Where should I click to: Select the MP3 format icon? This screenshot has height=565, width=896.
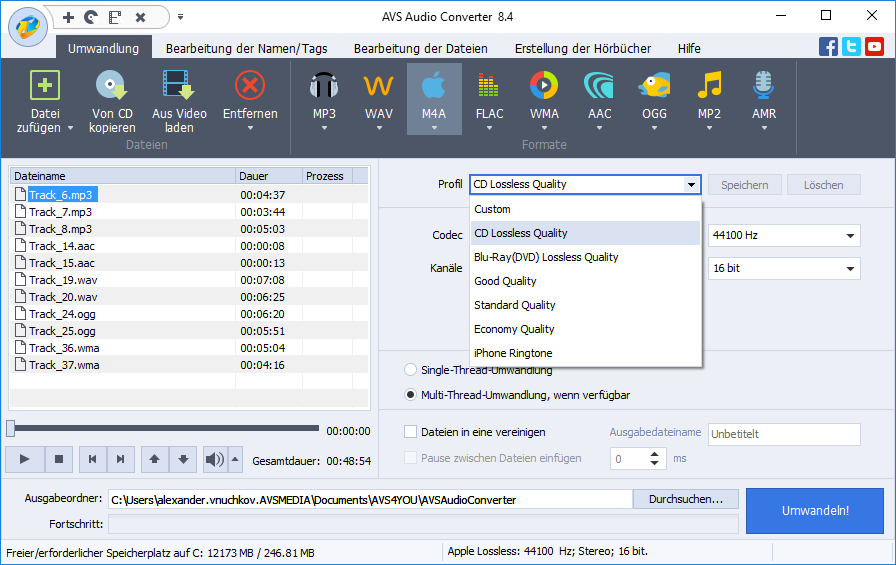[324, 87]
